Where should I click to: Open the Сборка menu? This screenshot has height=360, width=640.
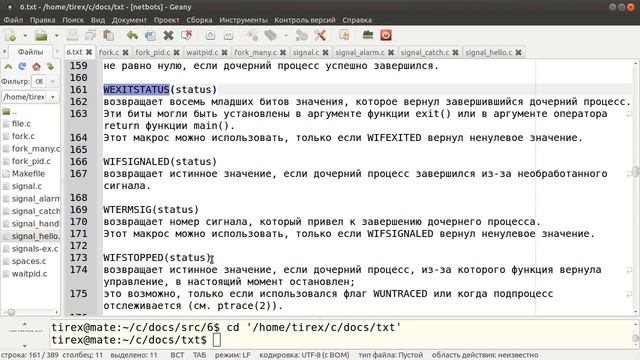(199, 20)
